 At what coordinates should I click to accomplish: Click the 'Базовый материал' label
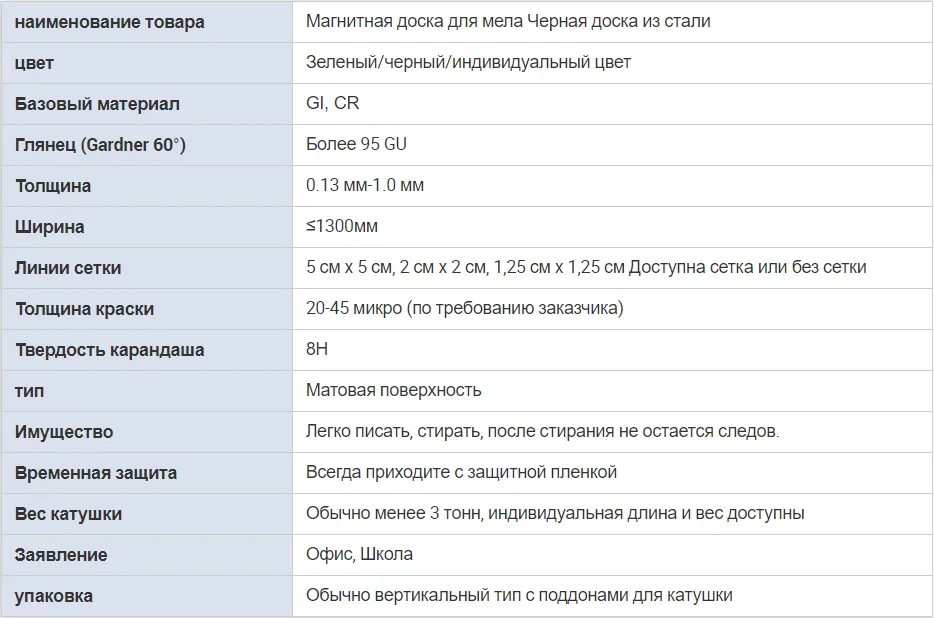point(97,104)
